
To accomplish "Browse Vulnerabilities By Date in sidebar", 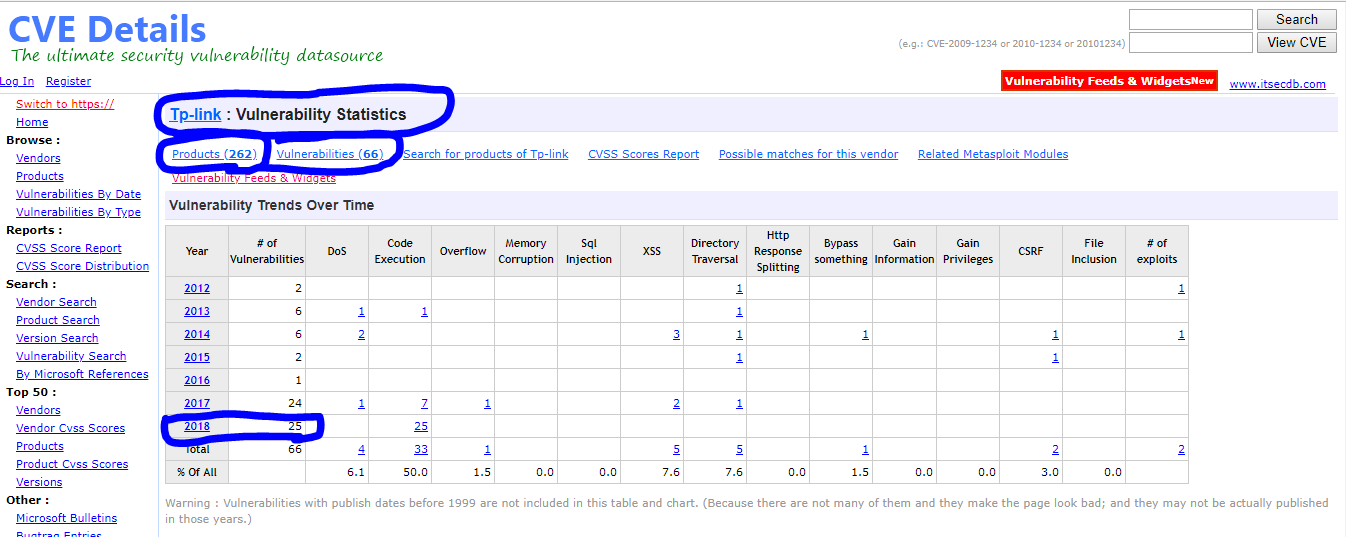I will click(x=78, y=194).
